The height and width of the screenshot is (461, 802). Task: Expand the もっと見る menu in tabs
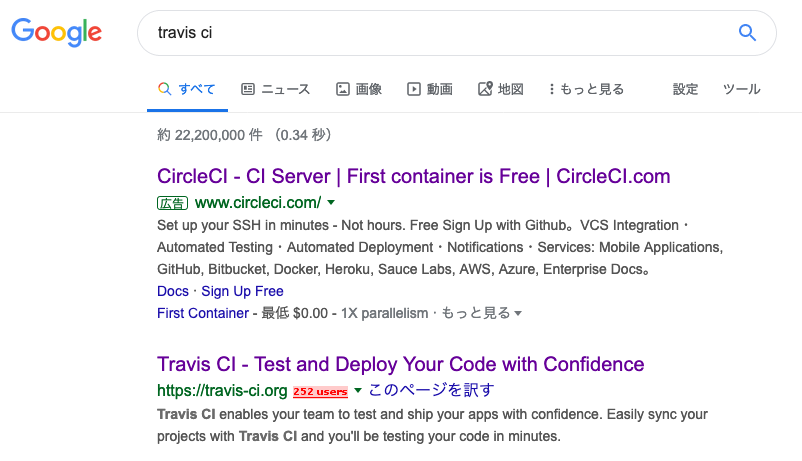[x=587, y=89]
